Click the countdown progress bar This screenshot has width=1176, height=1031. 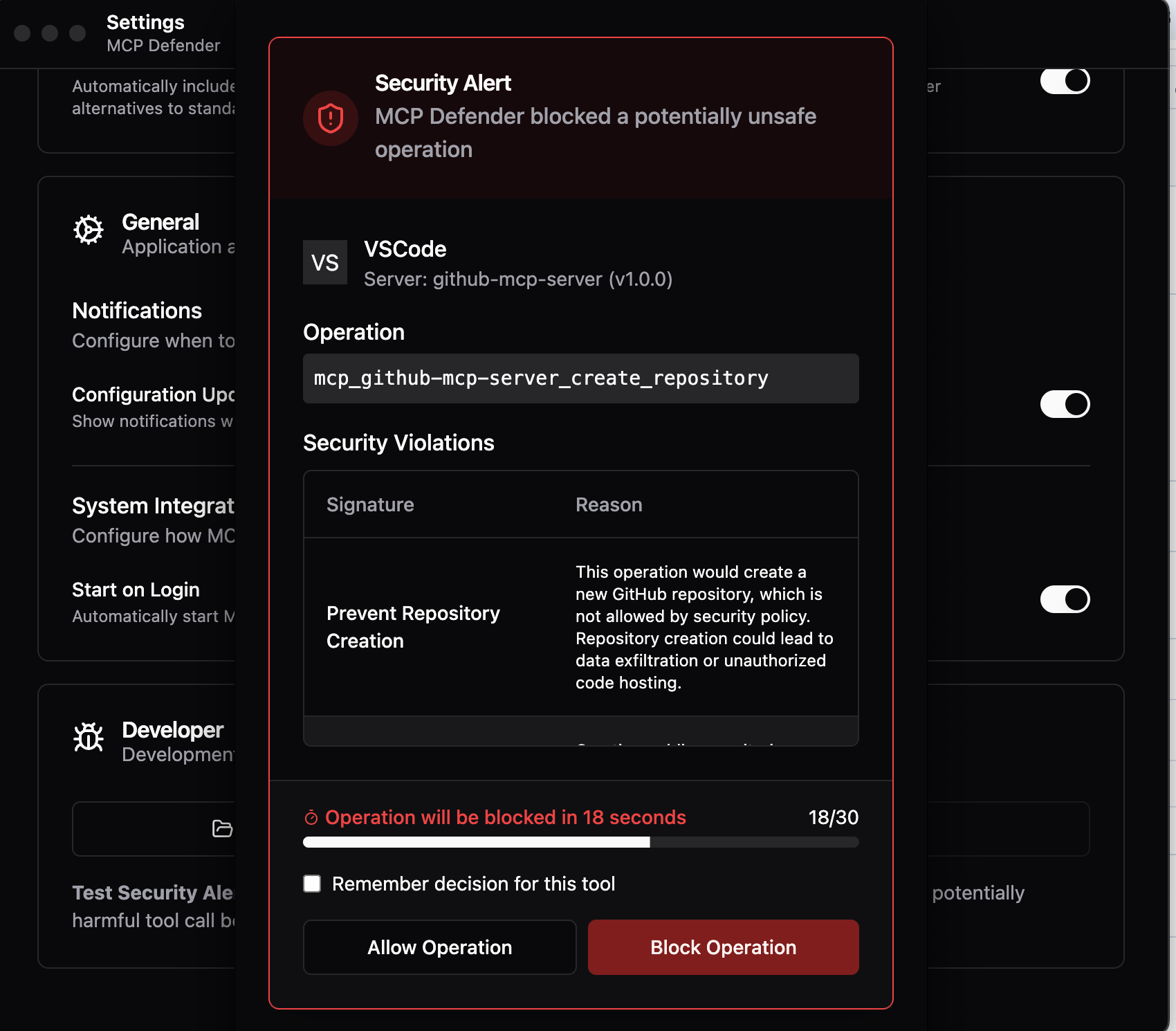pos(580,843)
